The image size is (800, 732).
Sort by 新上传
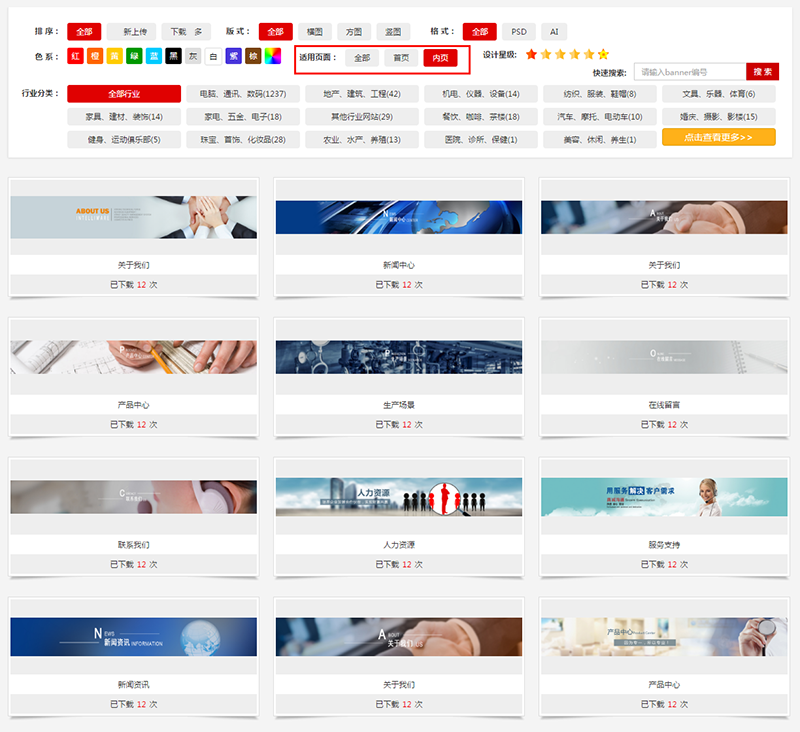[x=133, y=32]
